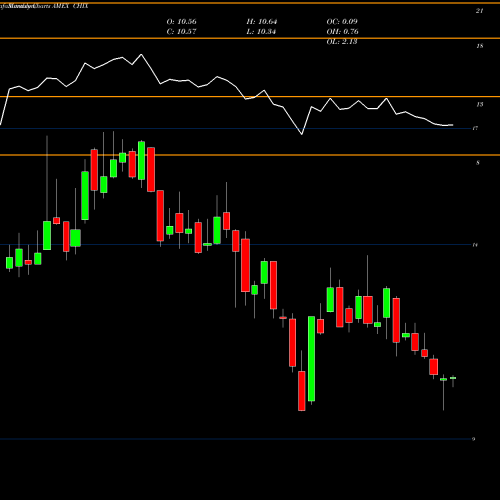Click the highest peak of the white indicator line
This screenshot has height=500, width=500.
(x=141, y=54)
